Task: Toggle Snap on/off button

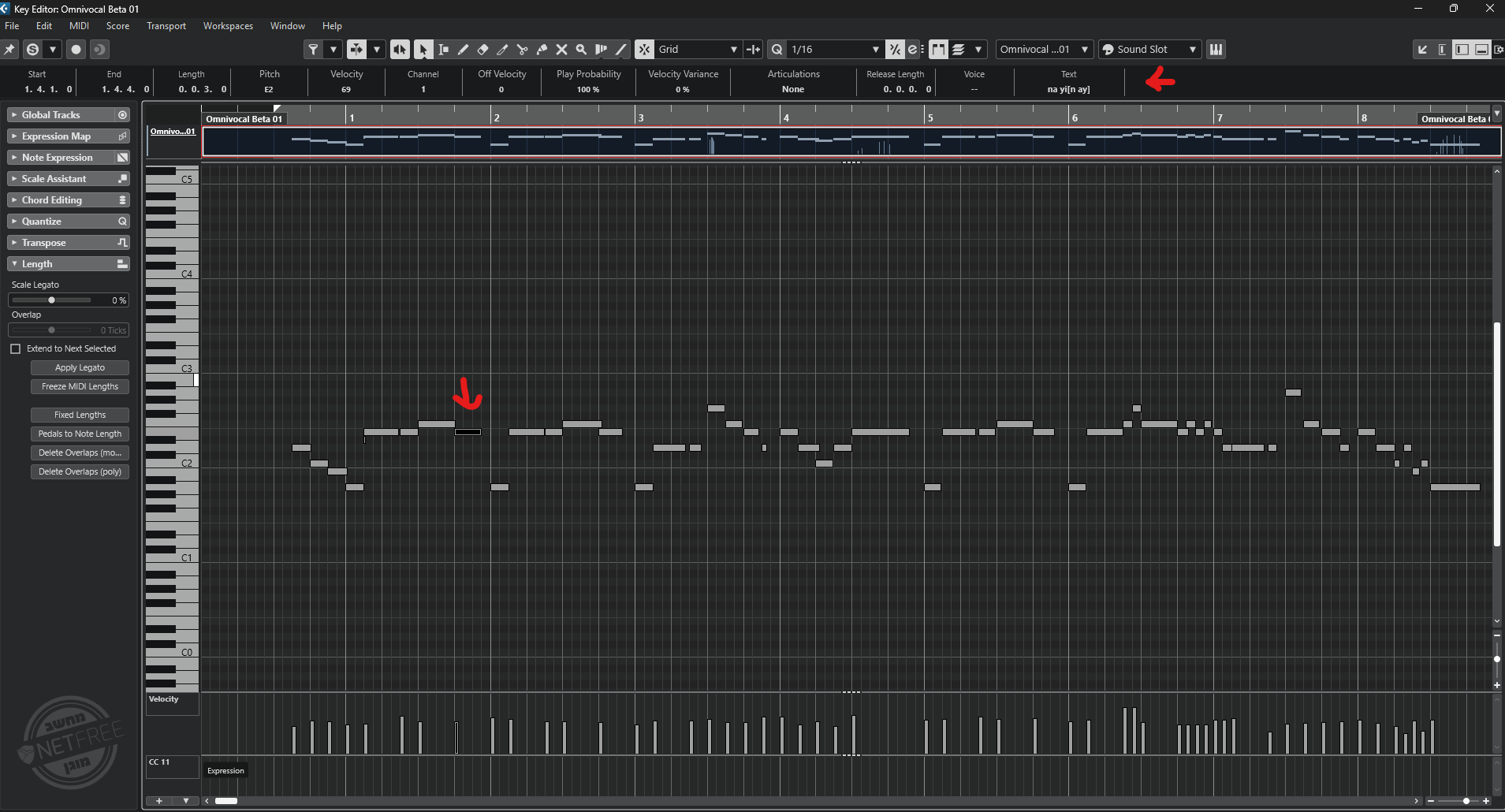Action: click(x=645, y=50)
